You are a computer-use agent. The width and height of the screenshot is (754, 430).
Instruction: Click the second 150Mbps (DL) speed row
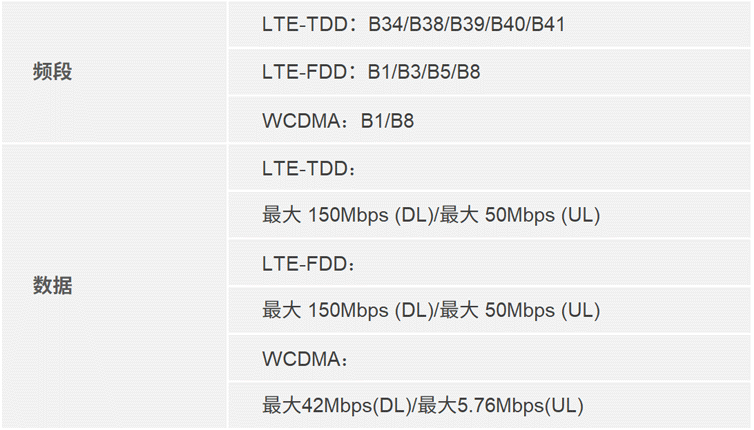click(489, 310)
